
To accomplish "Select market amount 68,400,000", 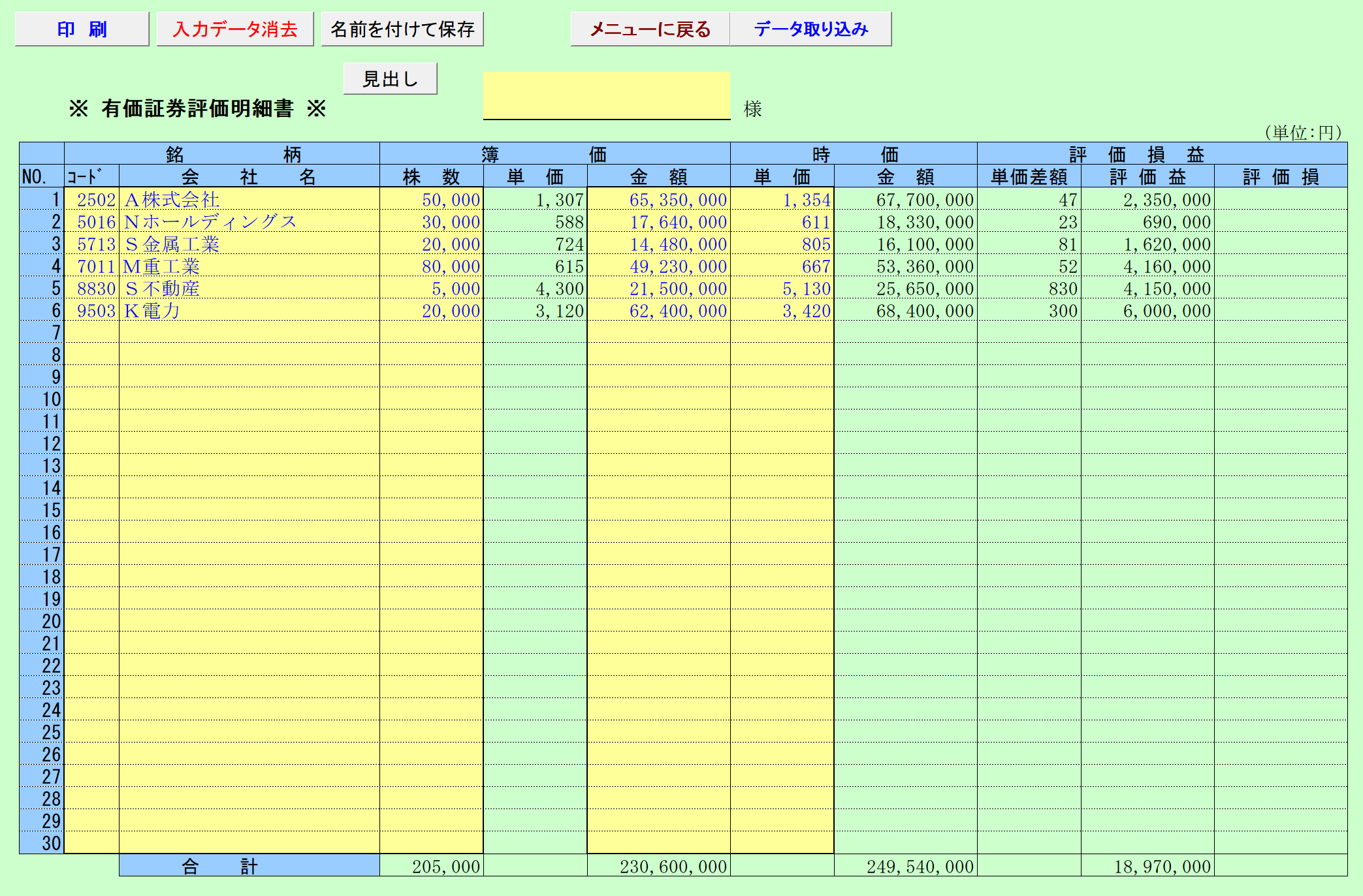I will click(x=905, y=310).
